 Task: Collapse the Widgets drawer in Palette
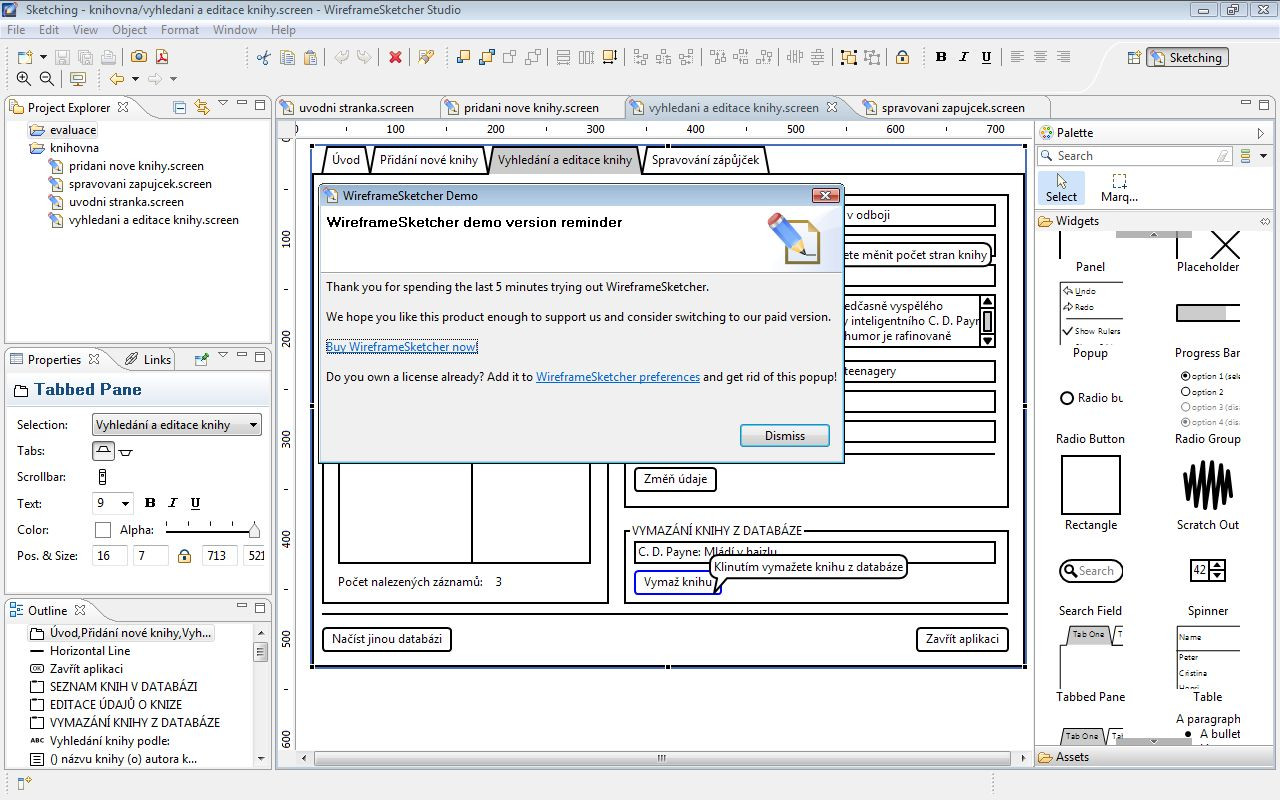coord(1155,221)
